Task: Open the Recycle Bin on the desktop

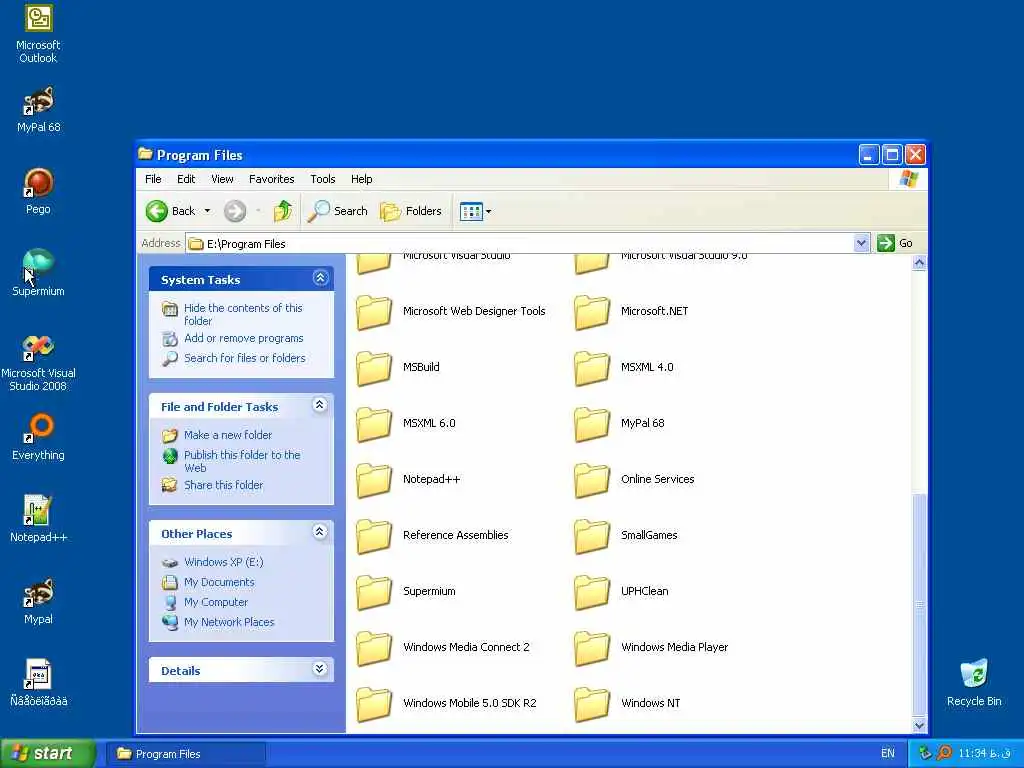Action: point(974,683)
